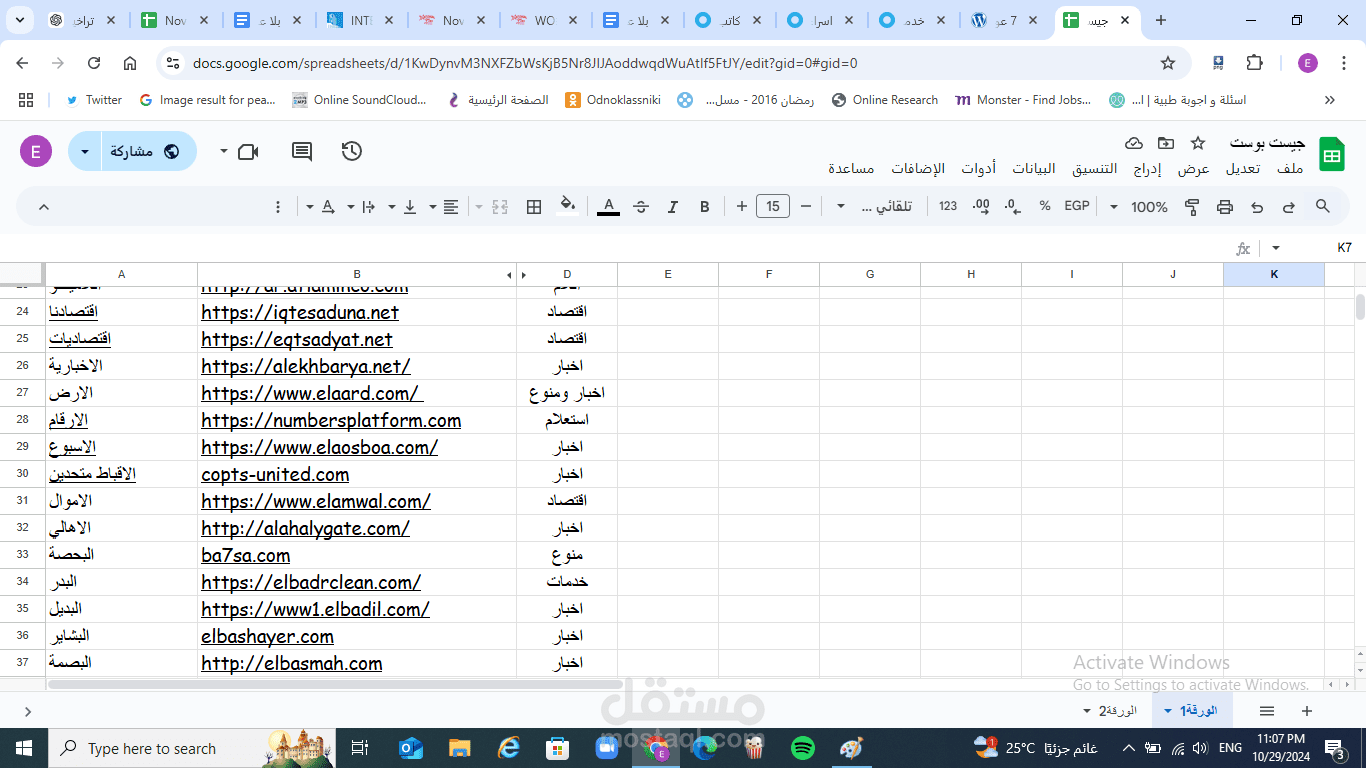Viewport: 1366px width, 768px height.
Task: Check the cloud save status icon
Action: pyautogui.click(x=1134, y=143)
